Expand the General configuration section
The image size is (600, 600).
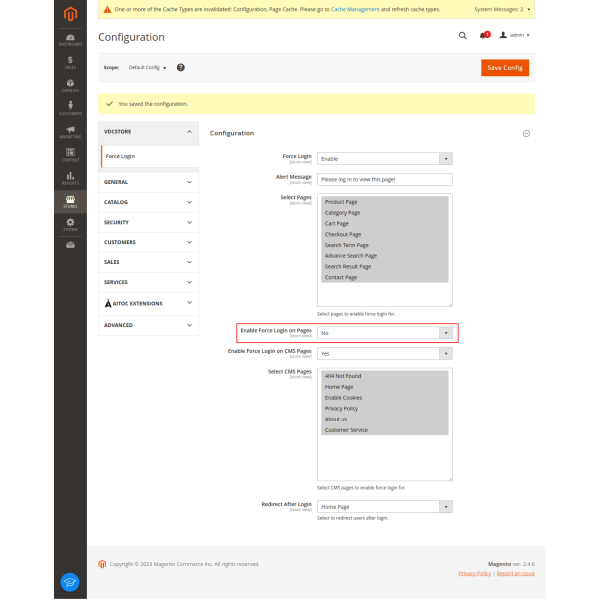[x=148, y=182]
